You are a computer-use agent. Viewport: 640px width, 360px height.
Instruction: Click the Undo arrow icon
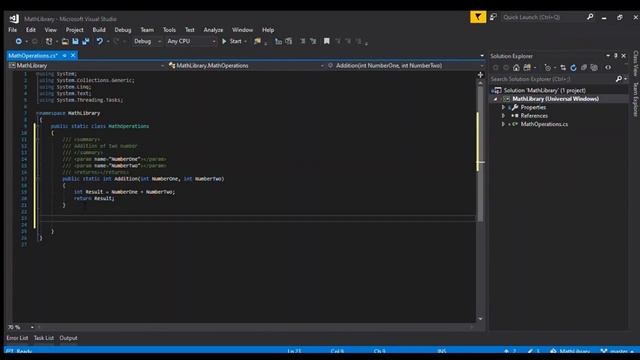100,41
